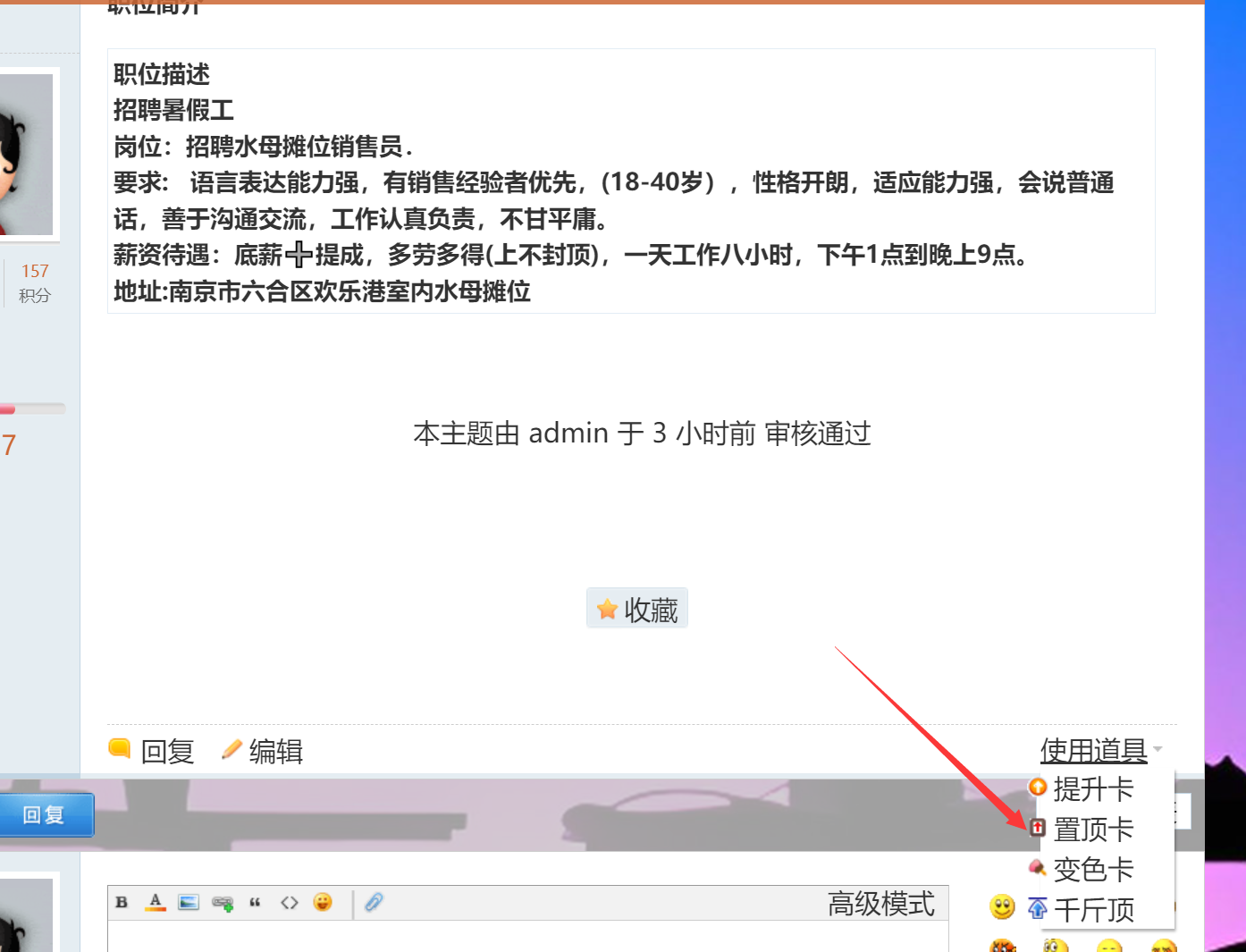Select 置顶卡 from the props menu
This screenshot has height=952, width=1246.
[x=1092, y=830]
